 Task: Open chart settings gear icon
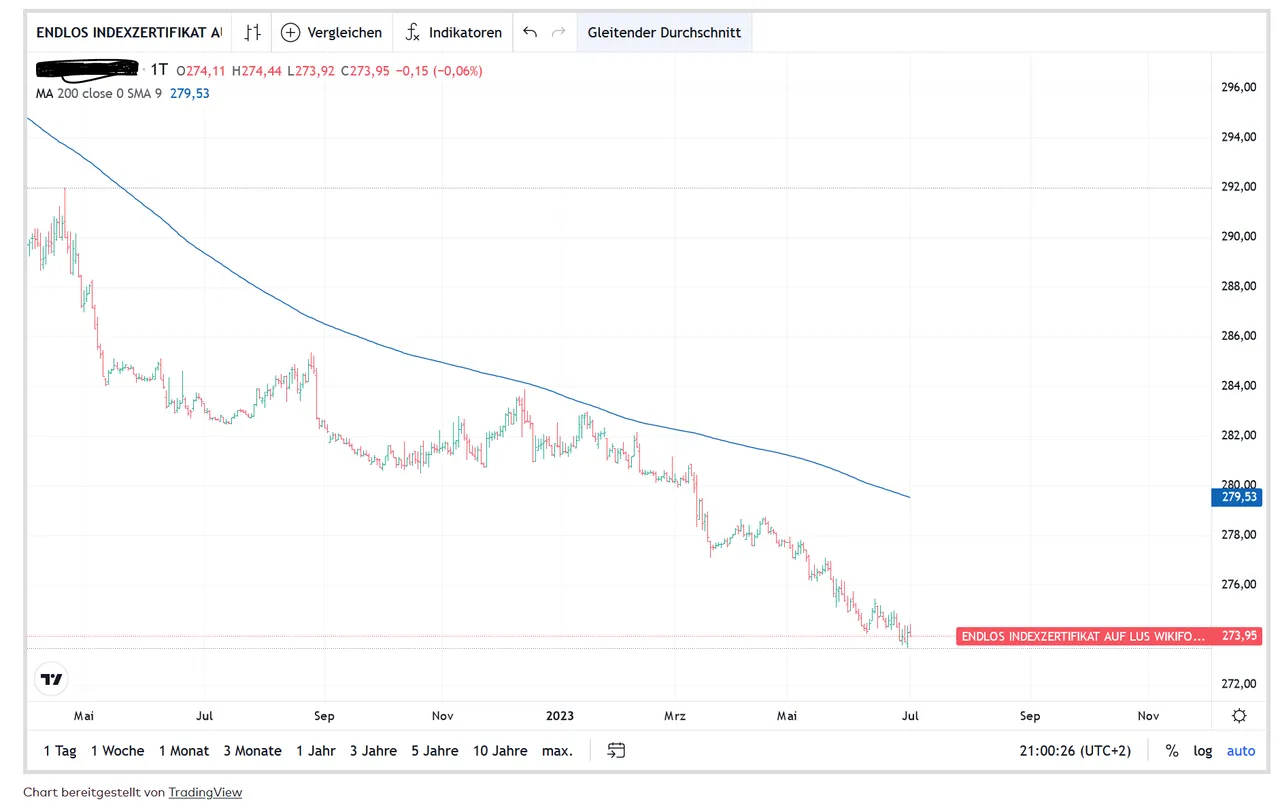click(x=1239, y=715)
